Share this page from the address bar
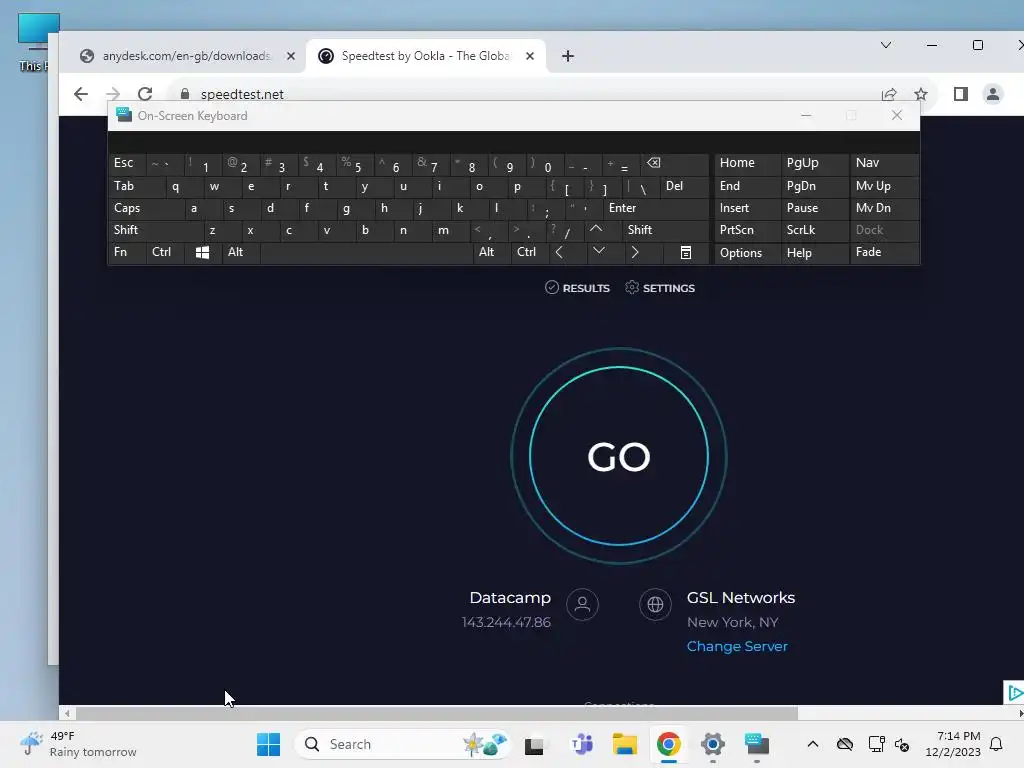The width and height of the screenshot is (1024, 768). point(889,94)
